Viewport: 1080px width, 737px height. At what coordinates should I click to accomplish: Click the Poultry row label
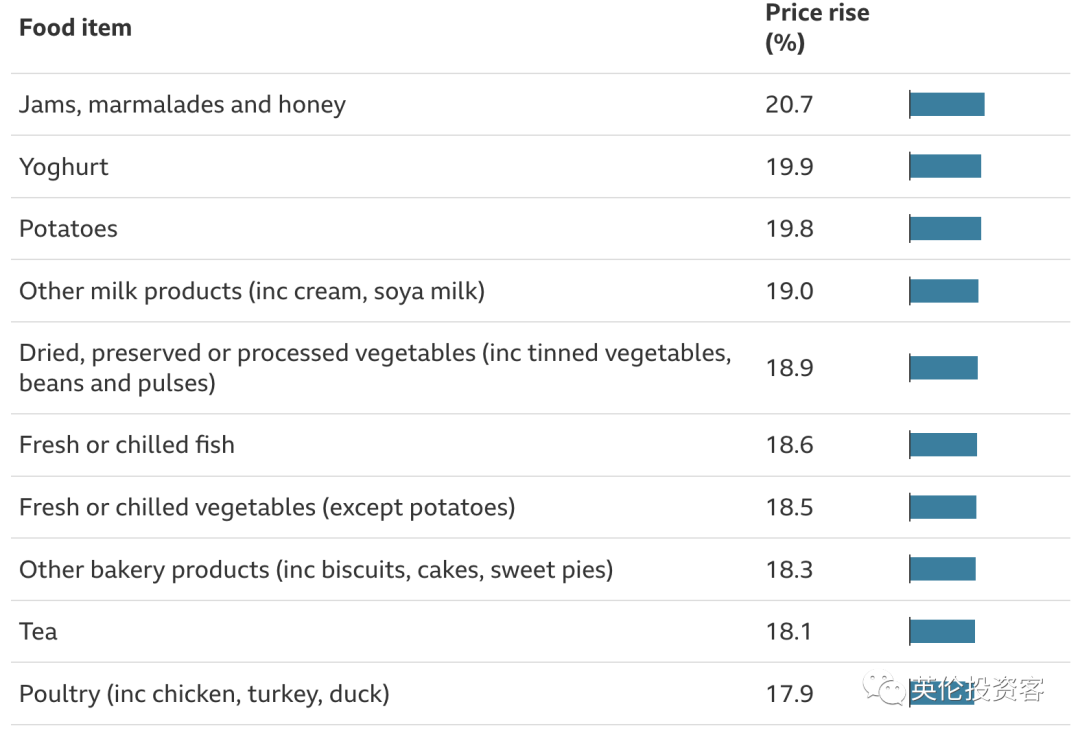[204, 694]
